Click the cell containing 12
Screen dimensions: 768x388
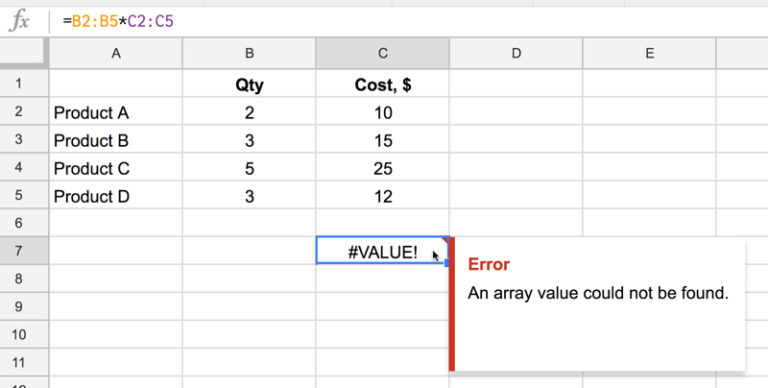tap(383, 195)
